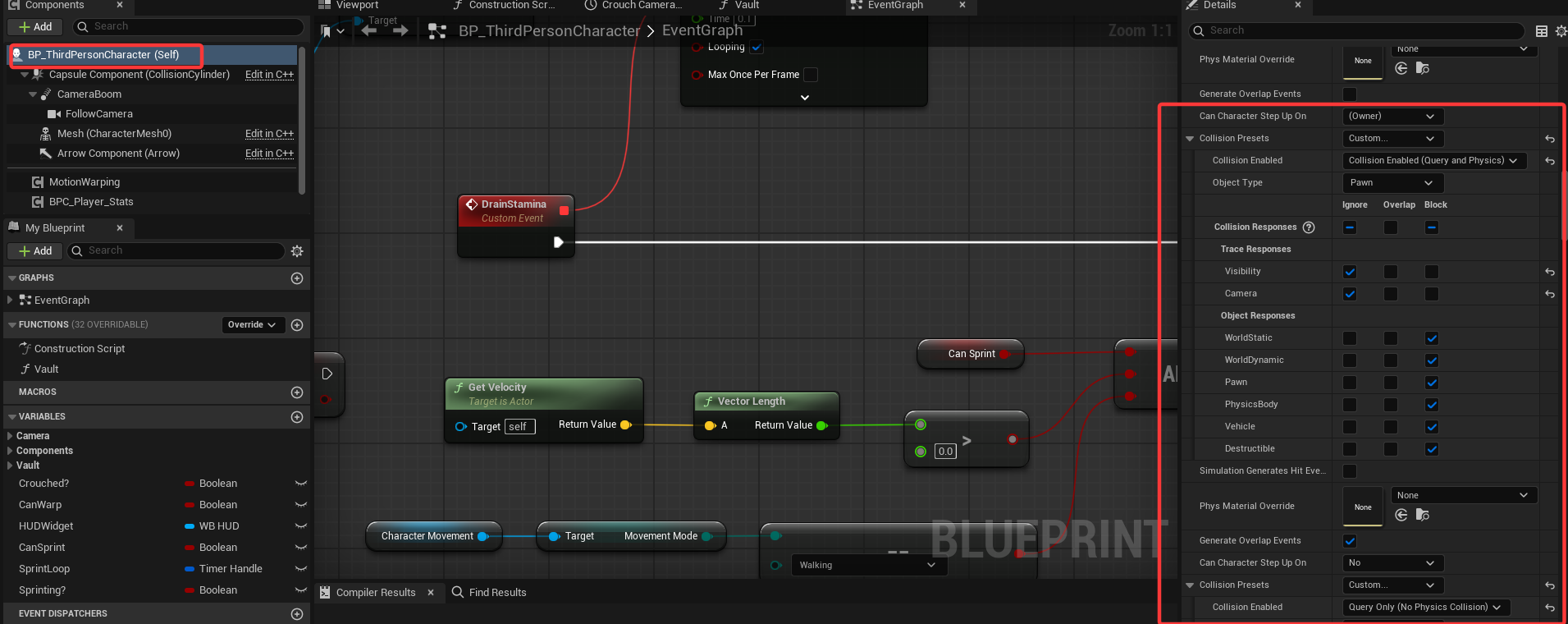1568x624 pixels.
Task: Set Camera response to Overlap checkbox
Action: coord(1391,294)
